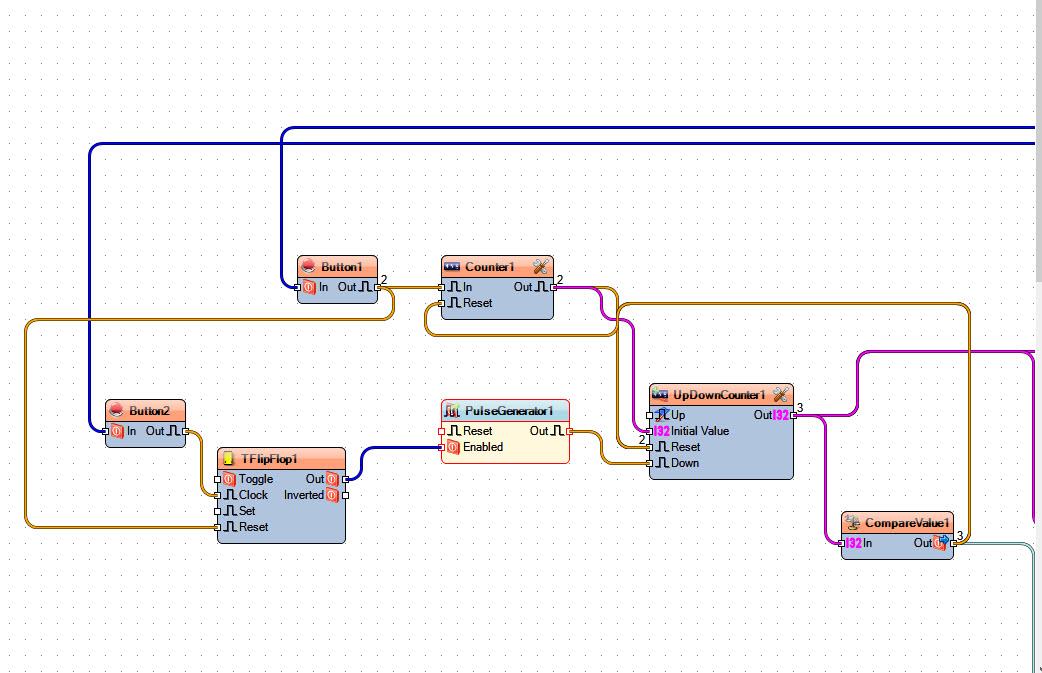
Task: Open Counter1 tools wrench icon
Action: tap(541, 266)
